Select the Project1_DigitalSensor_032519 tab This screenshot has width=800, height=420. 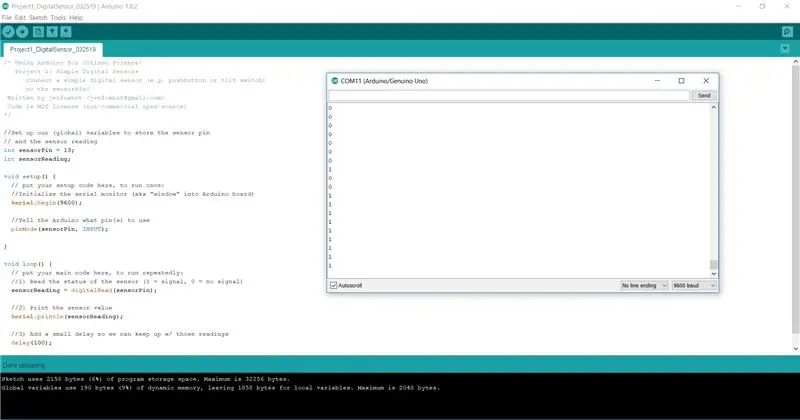[x=53, y=50]
